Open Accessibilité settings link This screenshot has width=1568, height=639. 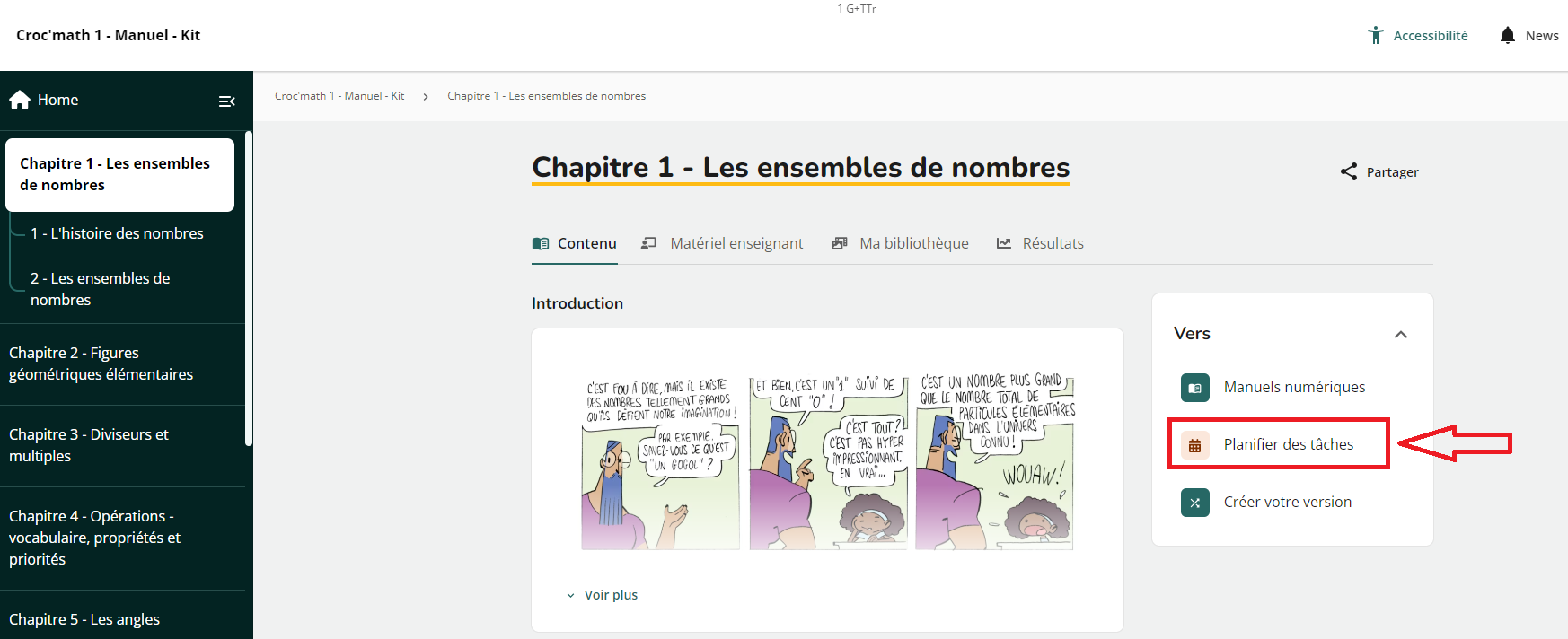(x=1419, y=35)
